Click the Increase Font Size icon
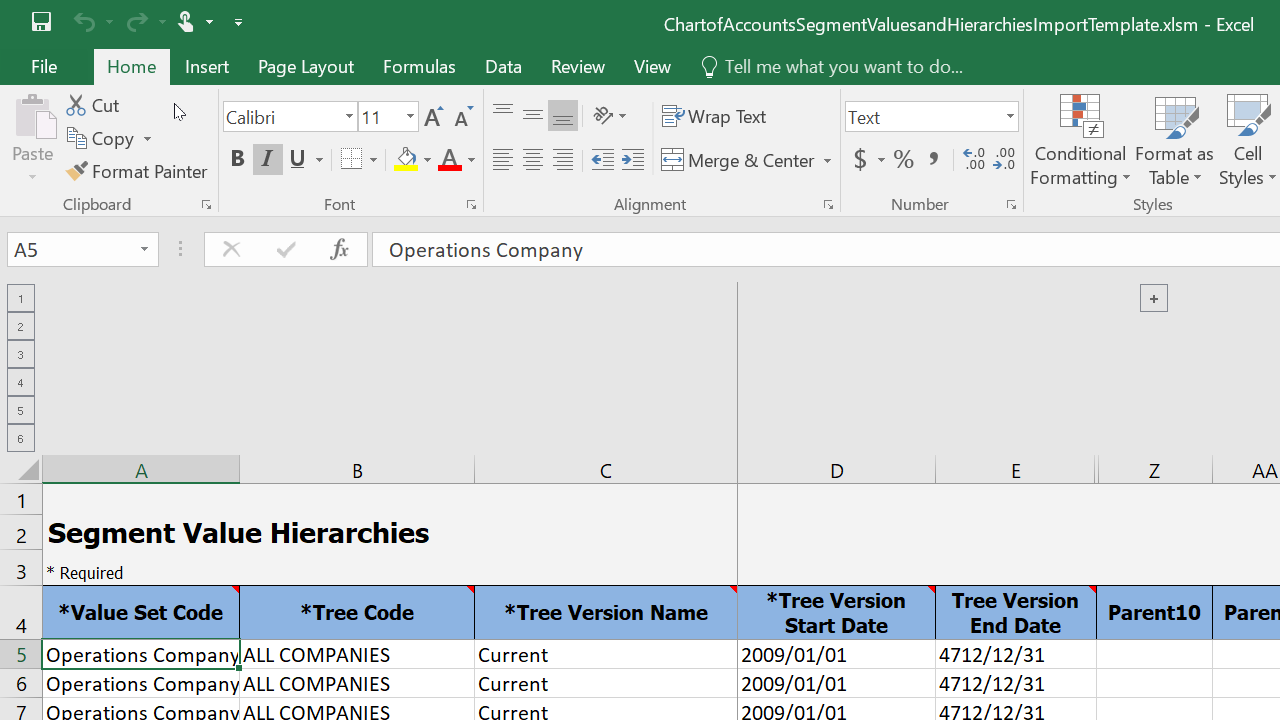The height and width of the screenshot is (720, 1280). click(433, 117)
